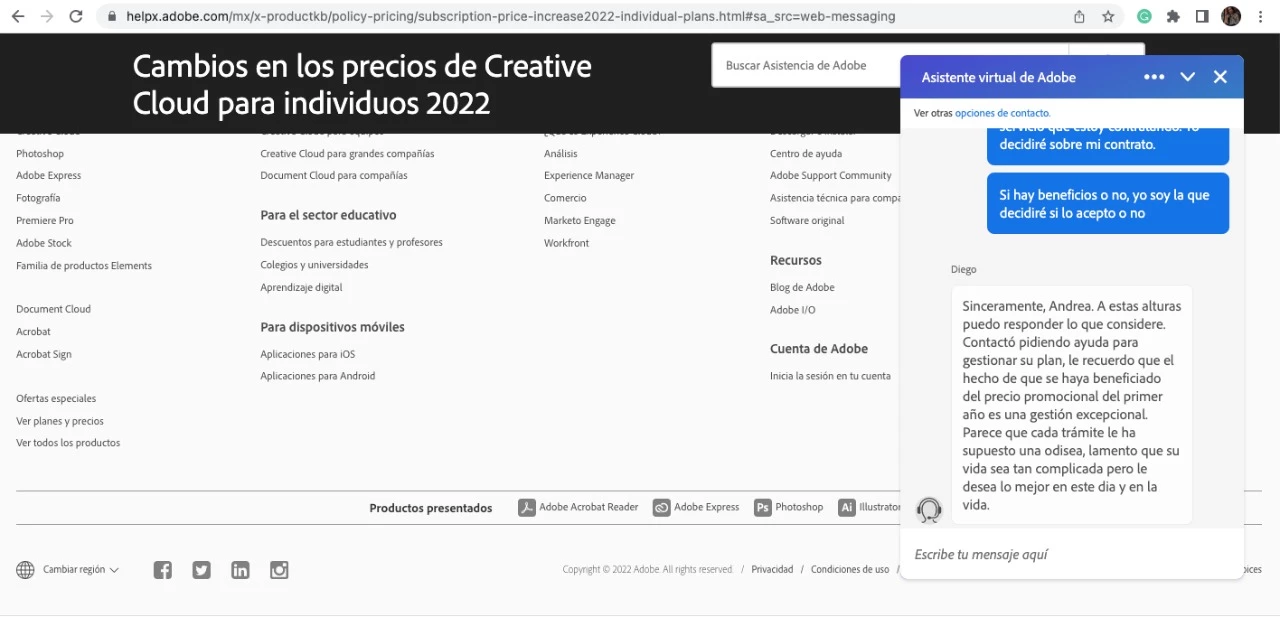Click the Illustrator Ai product icon

[847, 507]
